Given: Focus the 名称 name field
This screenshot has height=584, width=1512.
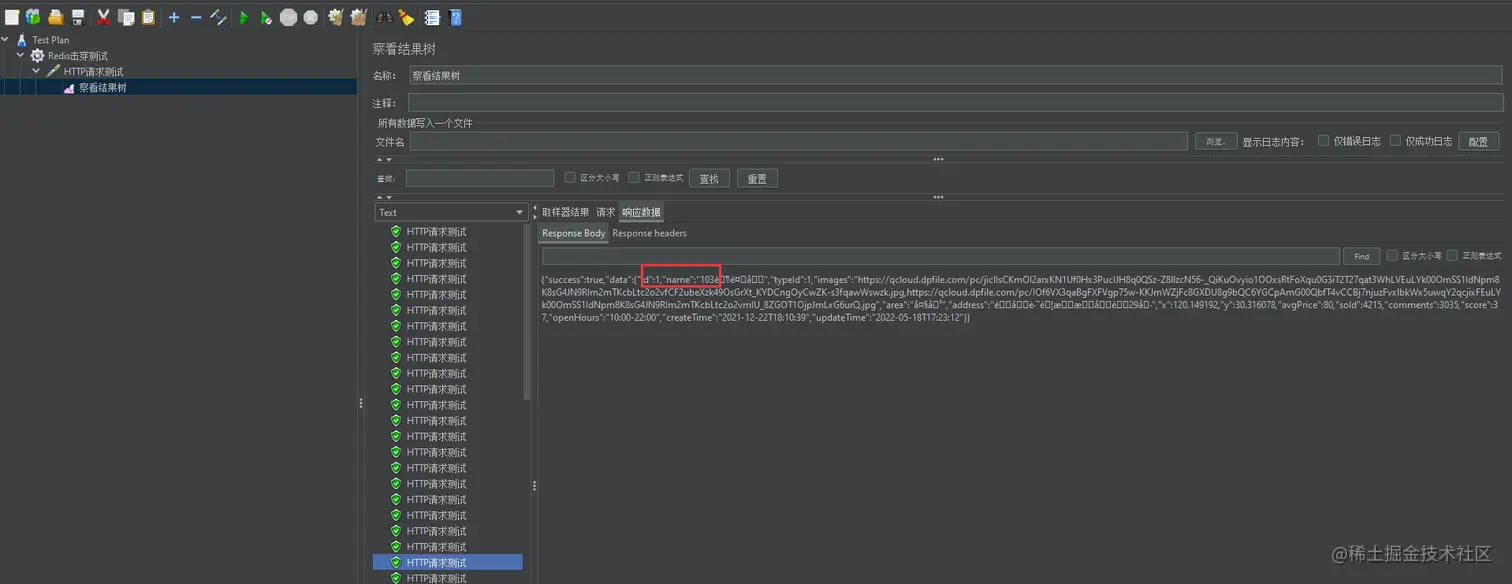Looking at the screenshot, I should (955, 75).
